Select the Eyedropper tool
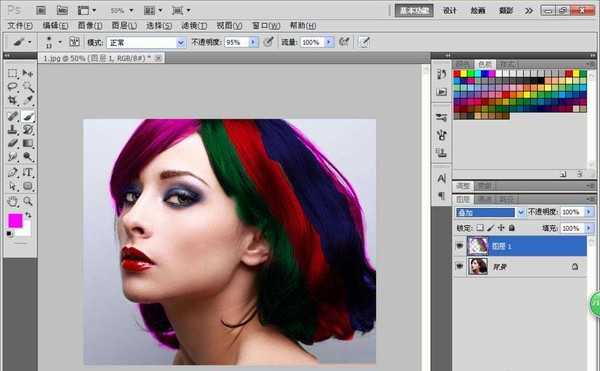 point(28,100)
